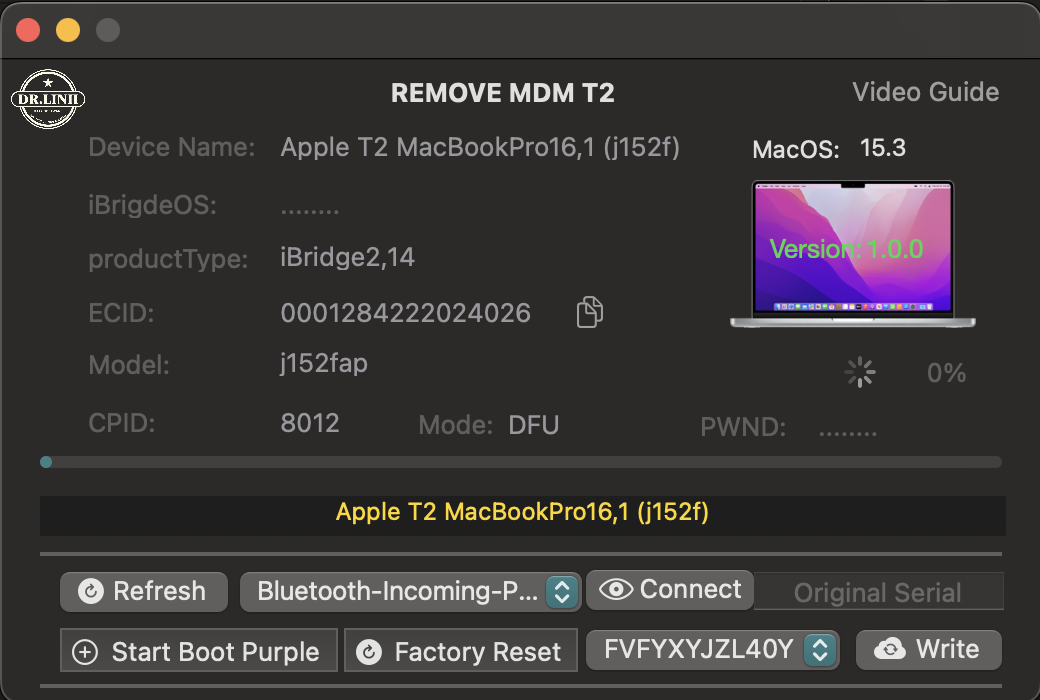Click the eye icon on Connect
1040x700 pixels.
click(616, 589)
